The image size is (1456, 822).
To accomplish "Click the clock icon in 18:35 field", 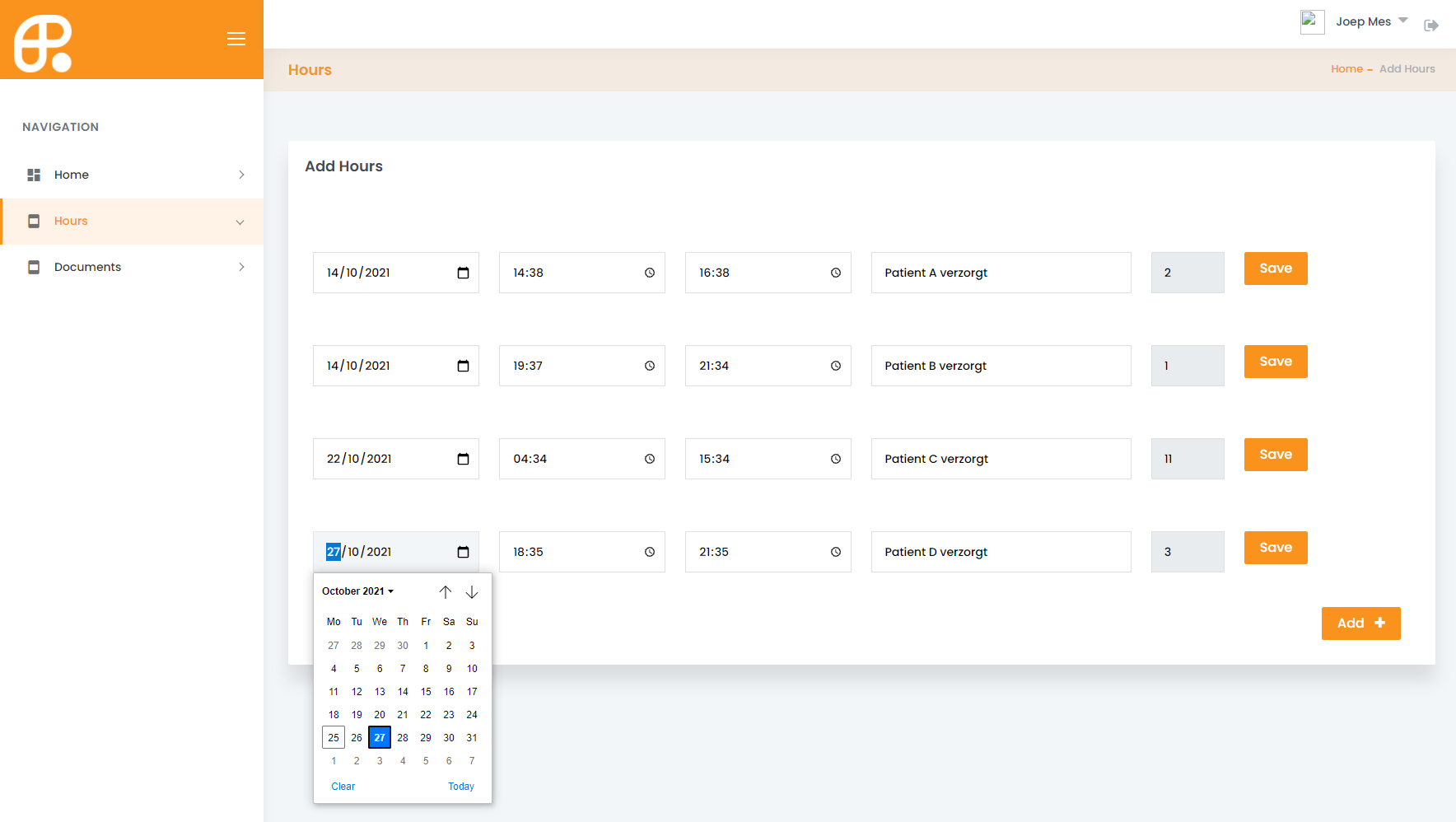I will 650,552.
